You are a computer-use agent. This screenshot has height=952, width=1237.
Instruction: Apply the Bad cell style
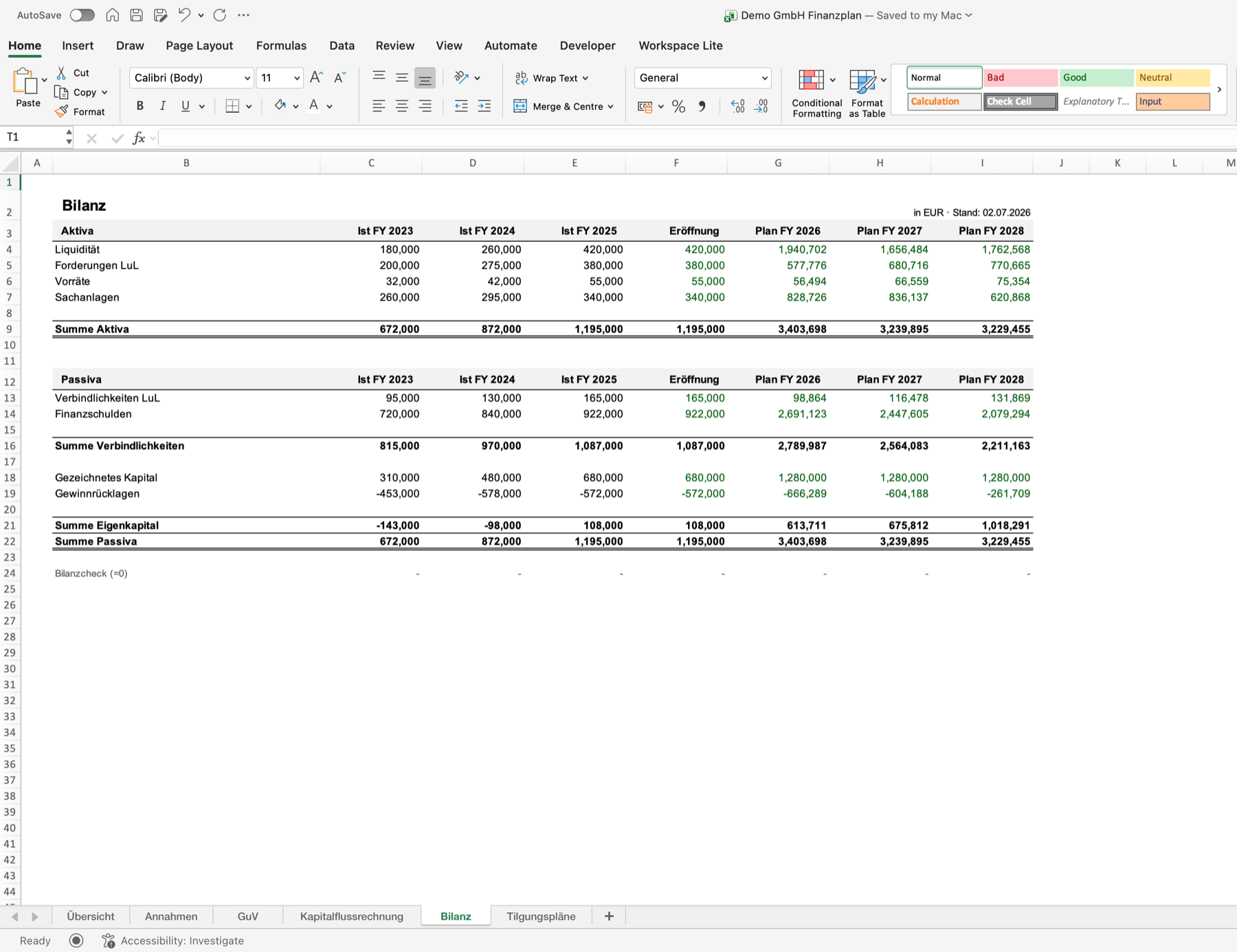click(x=1021, y=78)
